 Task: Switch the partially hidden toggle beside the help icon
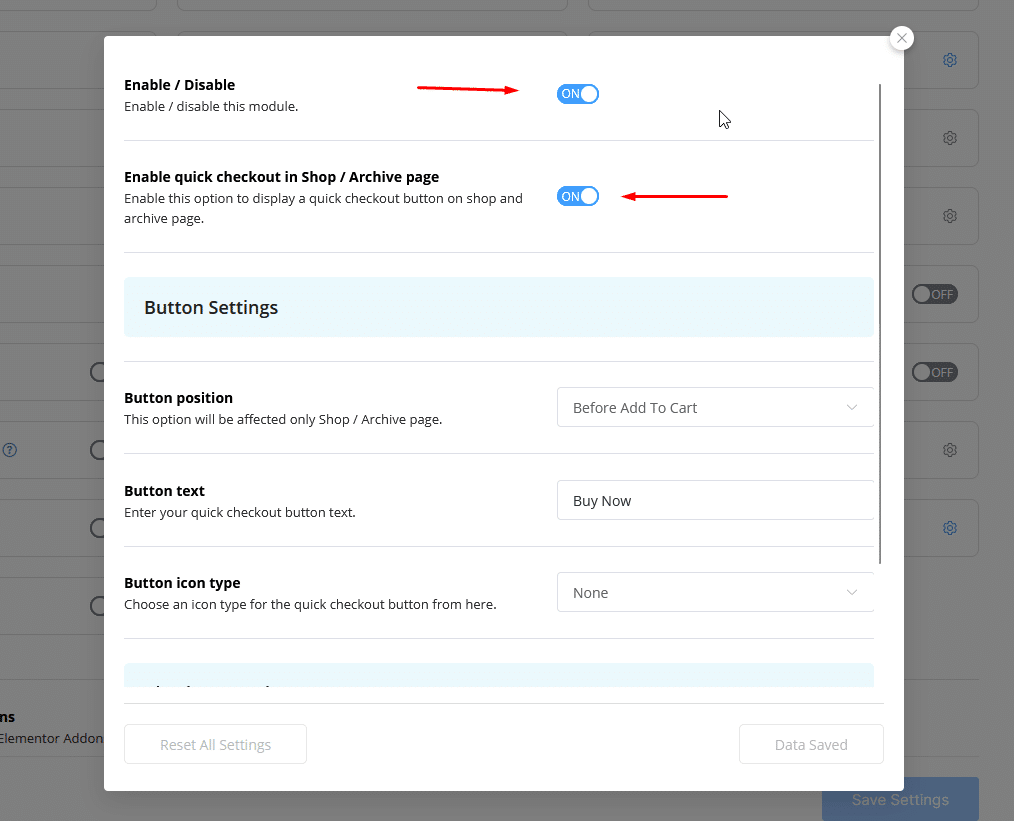click(x=98, y=450)
